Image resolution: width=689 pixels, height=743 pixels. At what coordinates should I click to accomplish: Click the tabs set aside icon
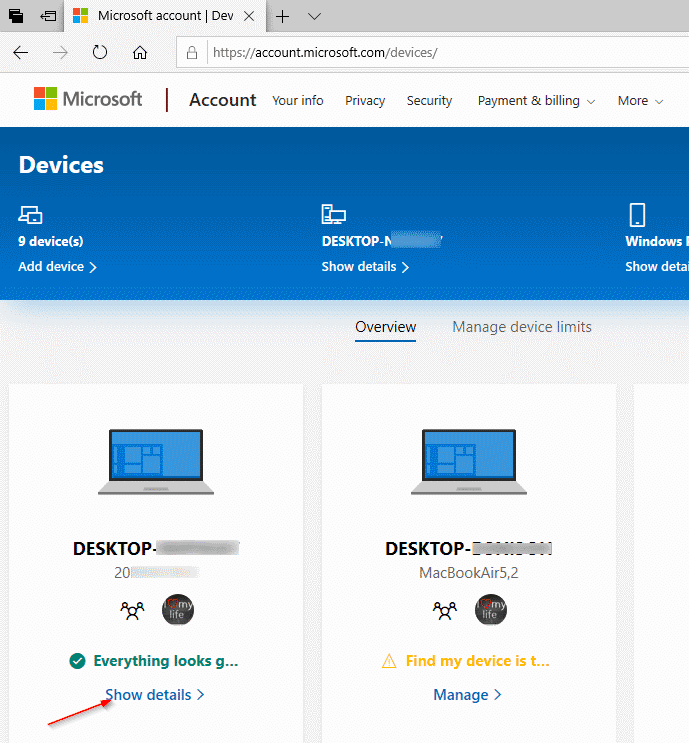tap(16, 16)
